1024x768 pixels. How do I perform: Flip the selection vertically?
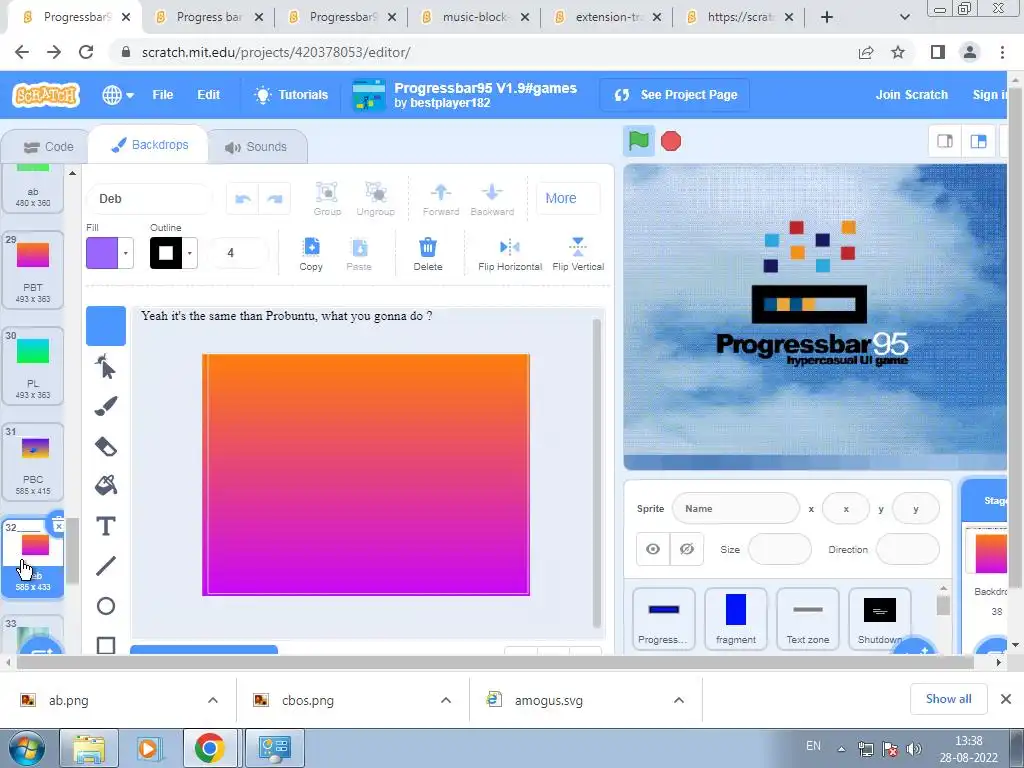point(578,253)
